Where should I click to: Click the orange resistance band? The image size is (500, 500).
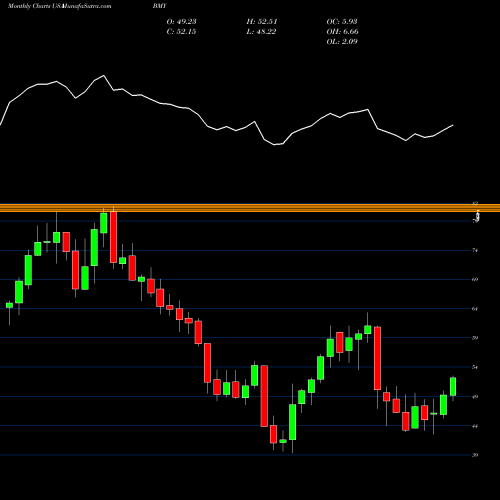250,208
